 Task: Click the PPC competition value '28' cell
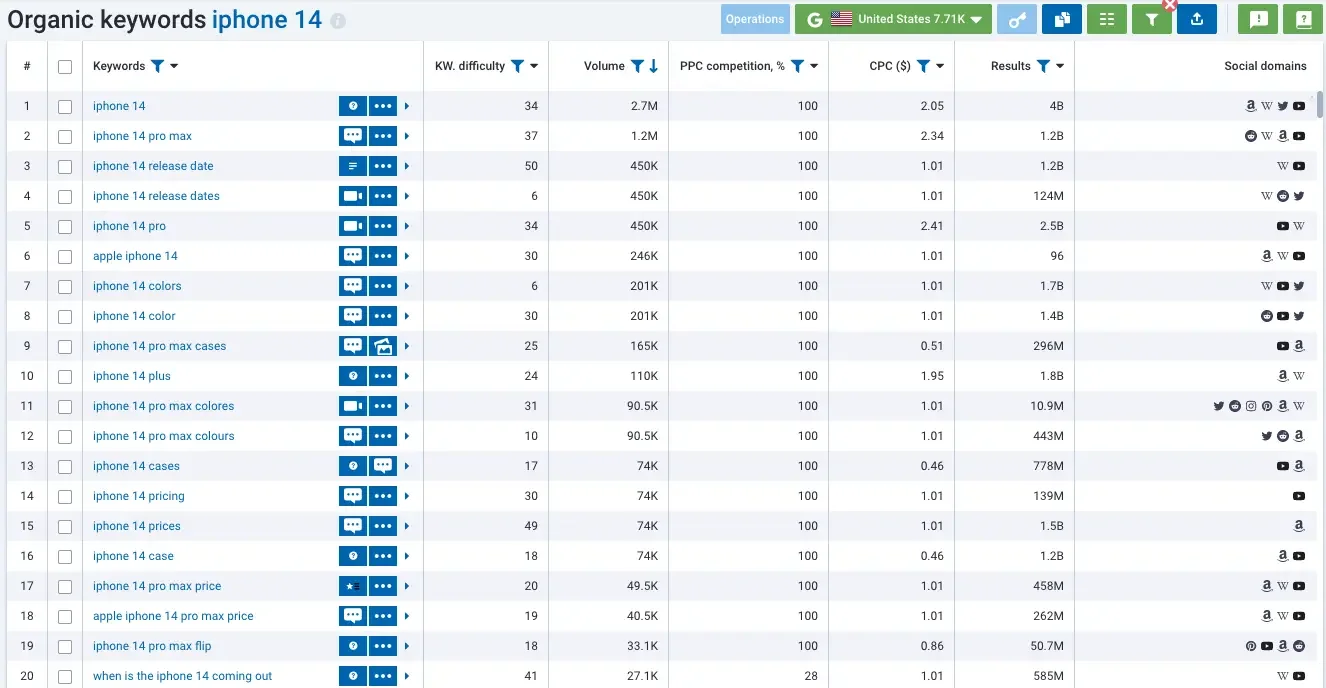(x=811, y=676)
